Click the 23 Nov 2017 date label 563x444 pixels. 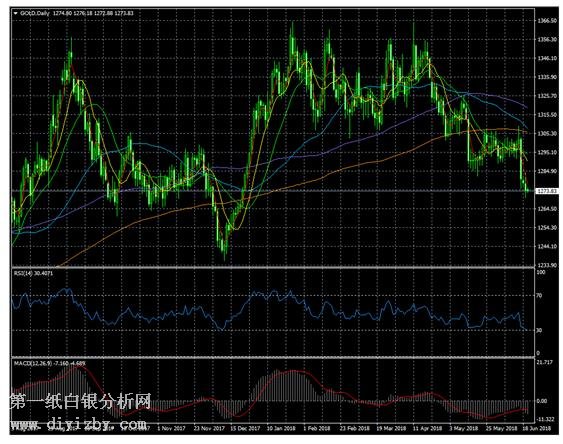209,428
